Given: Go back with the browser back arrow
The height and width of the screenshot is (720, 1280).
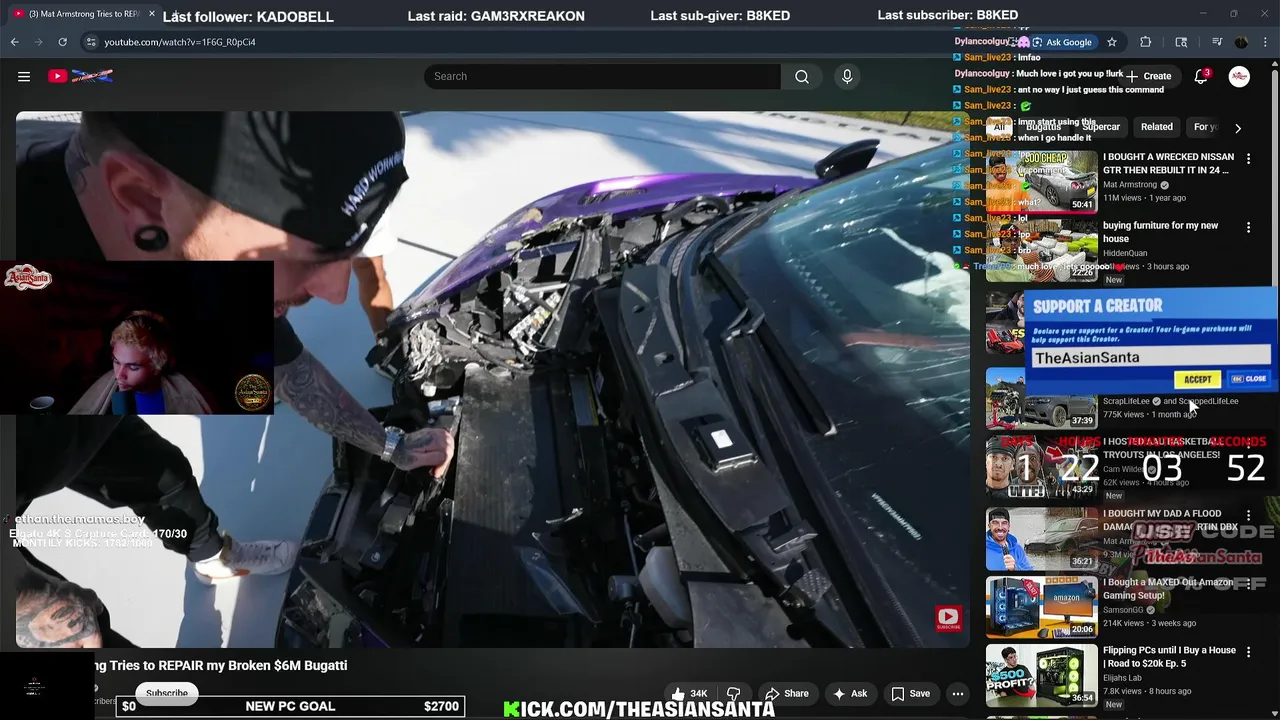Looking at the screenshot, I should coord(14,42).
